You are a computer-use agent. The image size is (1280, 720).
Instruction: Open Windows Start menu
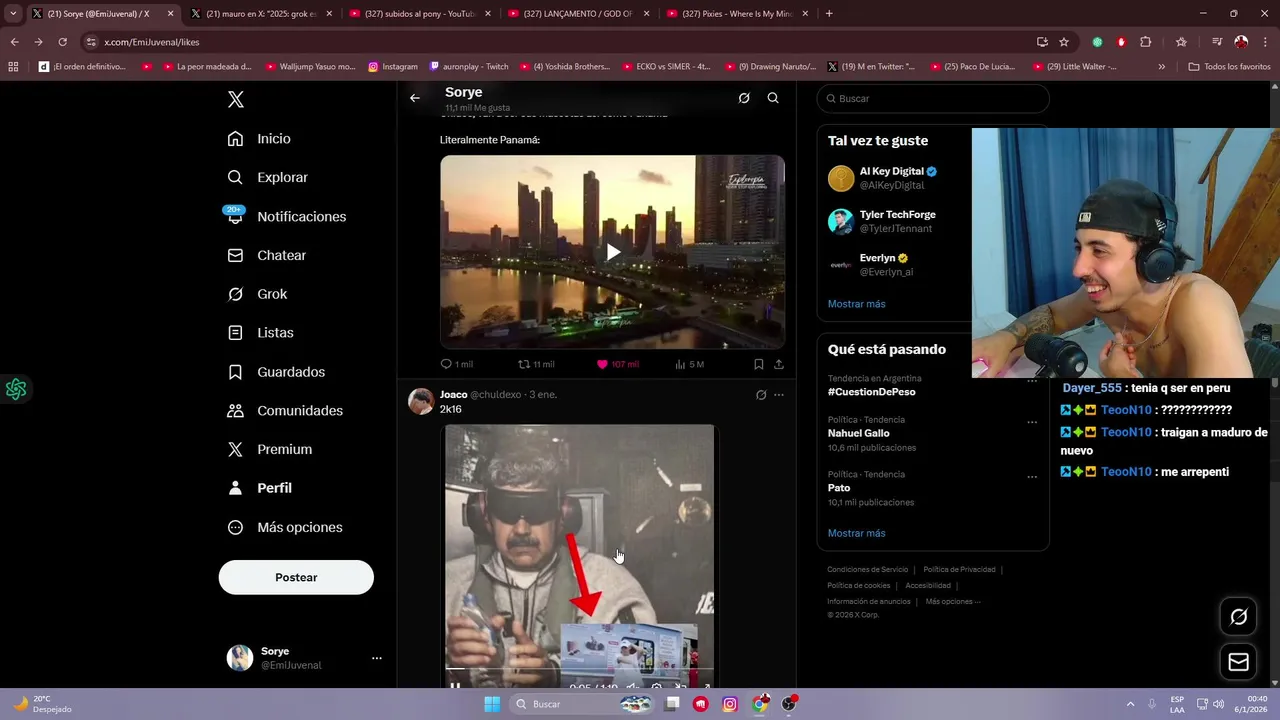pyautogui.click(x=492, y=704)
